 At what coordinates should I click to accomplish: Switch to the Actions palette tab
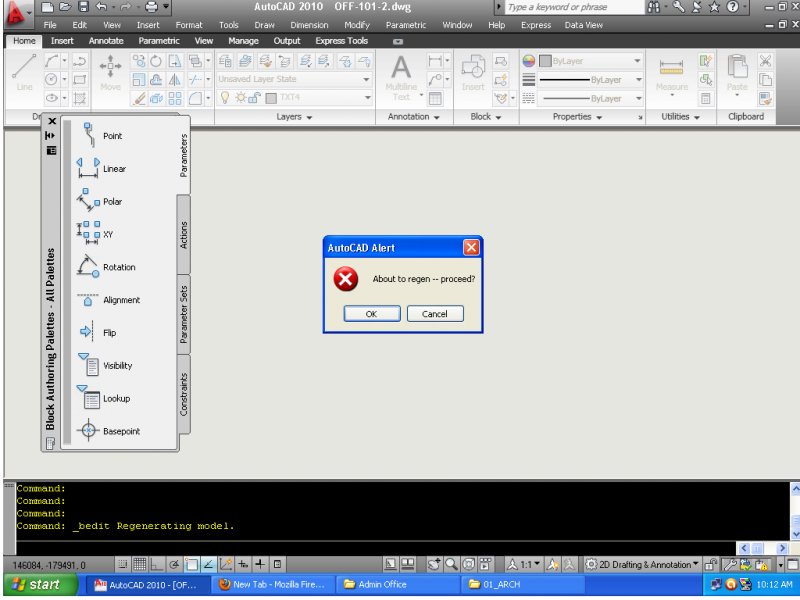(184, 235)
